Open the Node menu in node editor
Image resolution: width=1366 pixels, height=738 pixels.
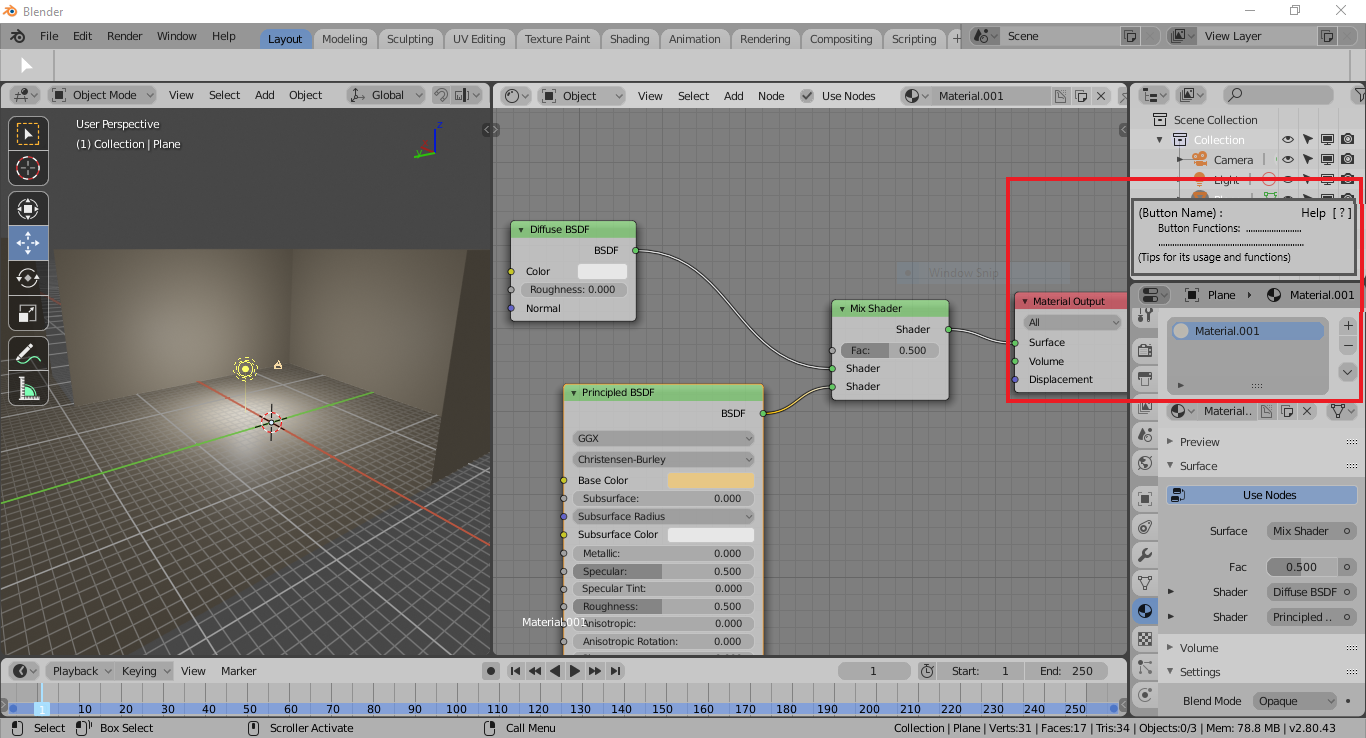pos(771,96)
